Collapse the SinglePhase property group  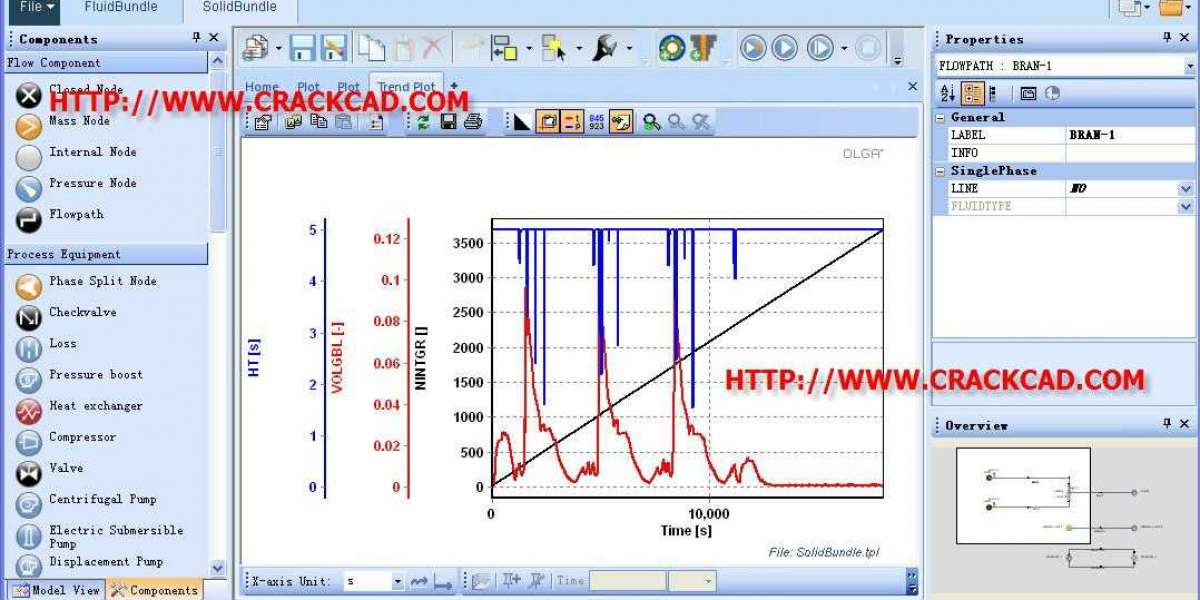point(941,171)
